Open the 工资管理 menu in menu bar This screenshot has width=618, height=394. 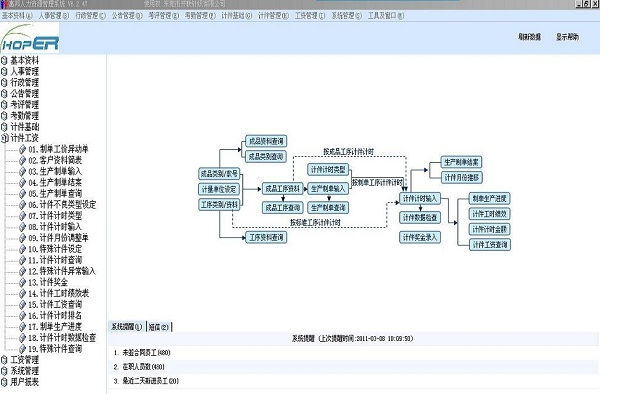point(310,16)
